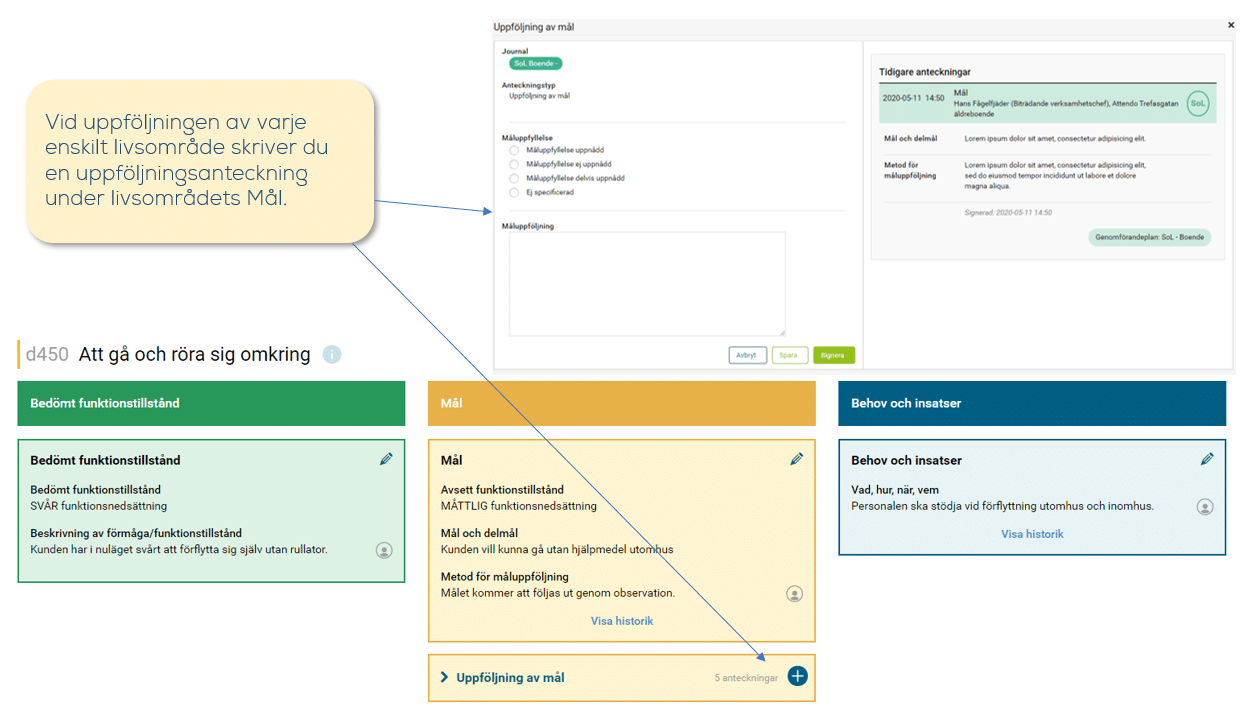Click the pencil icon on Mål card
Image resolution: width=1246 pixels, height=707 pixels.
796,459
